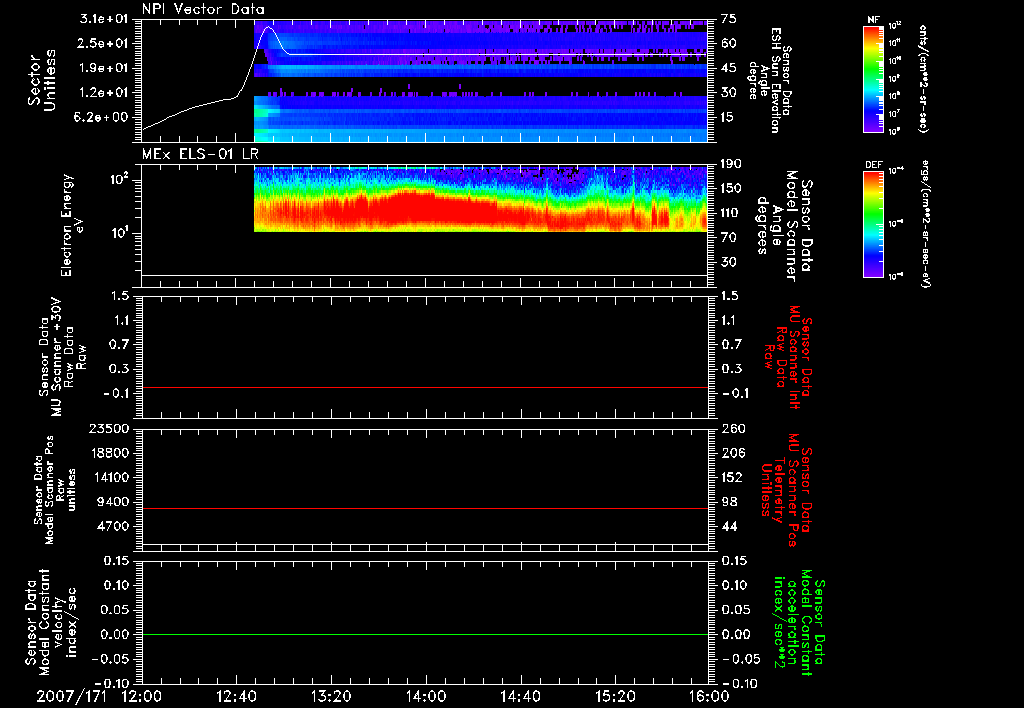Image resolution: width=1024 pixels, height=708 pixels.
Task: Click the '75' sun elevation axis value
Action: pos(729,19)
